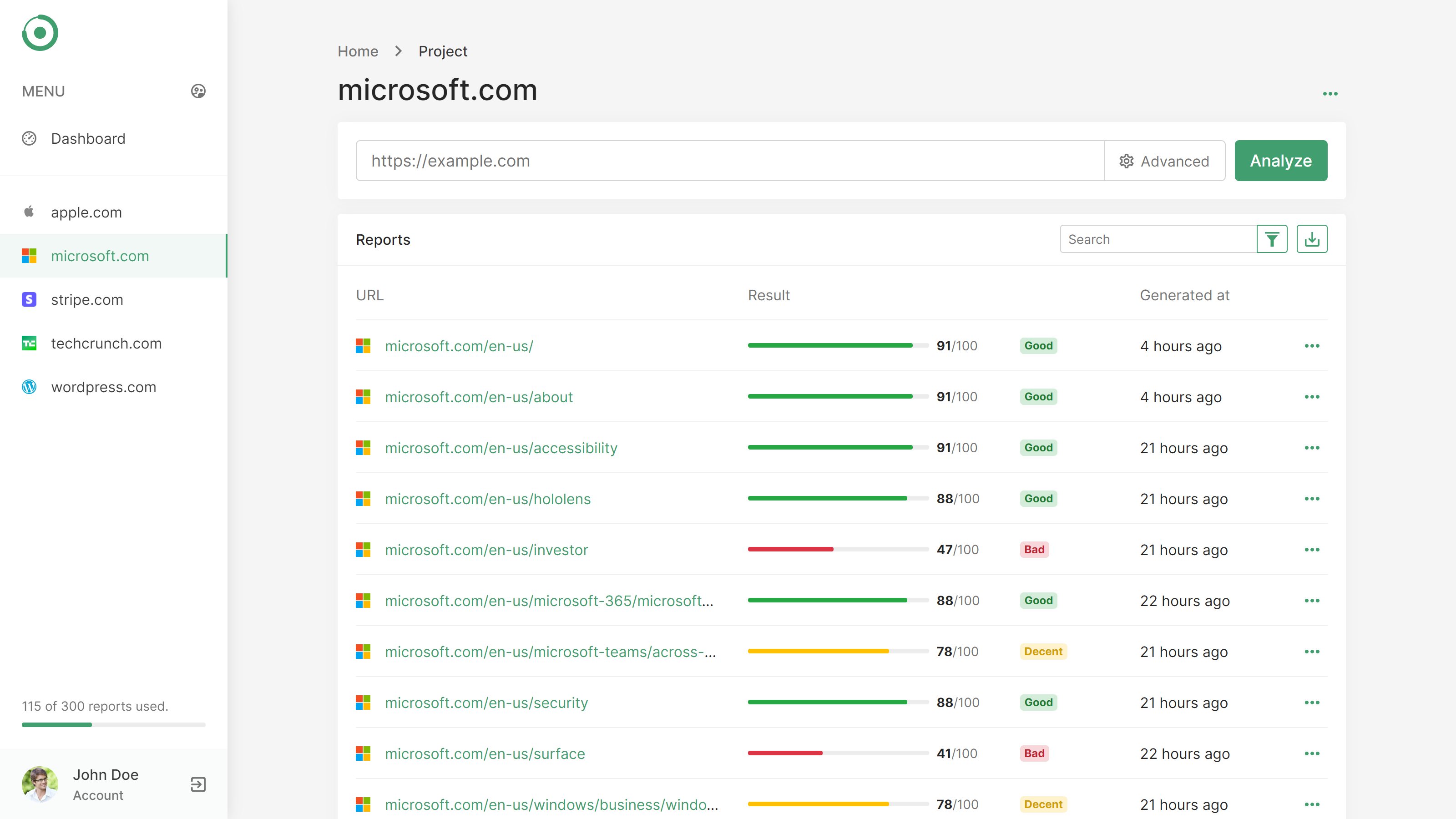
Task: Focus the https://example.com URL input field
Action: [730, 161]
